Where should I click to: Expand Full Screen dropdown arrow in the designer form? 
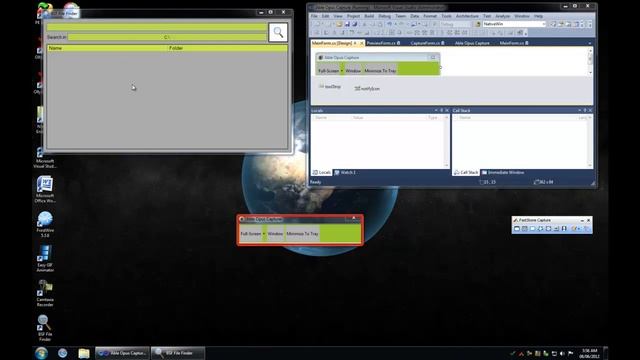(x=342, y=71)
